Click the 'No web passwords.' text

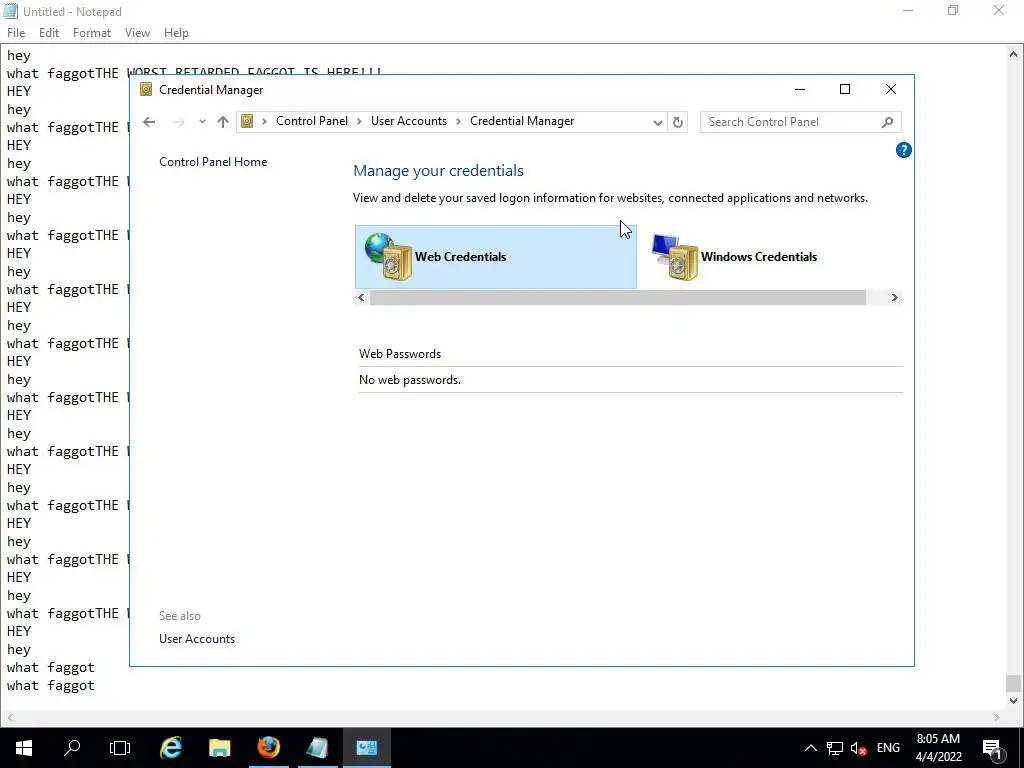pos(410,380)
